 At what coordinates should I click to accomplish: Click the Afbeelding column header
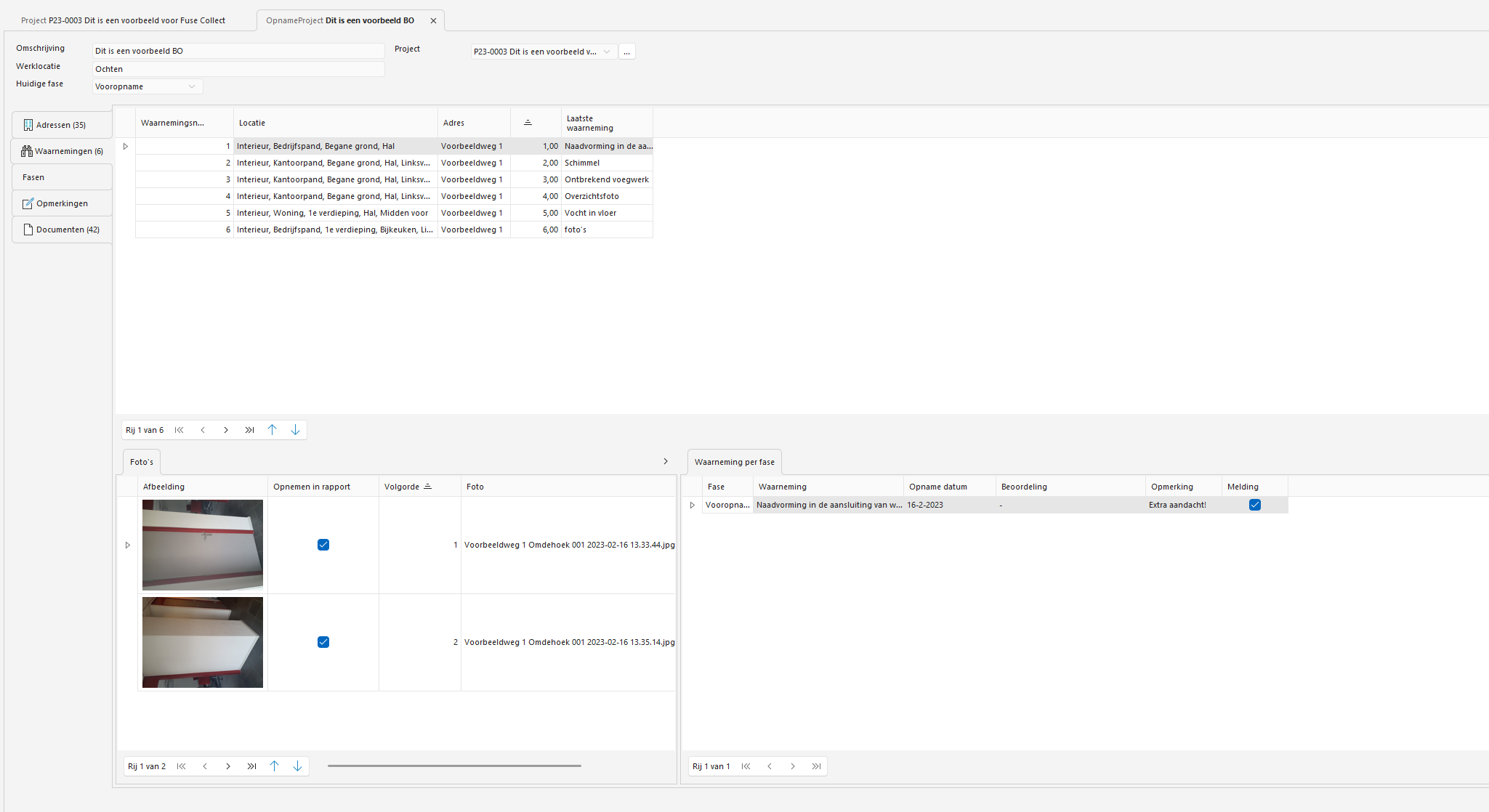pos(203,487)
